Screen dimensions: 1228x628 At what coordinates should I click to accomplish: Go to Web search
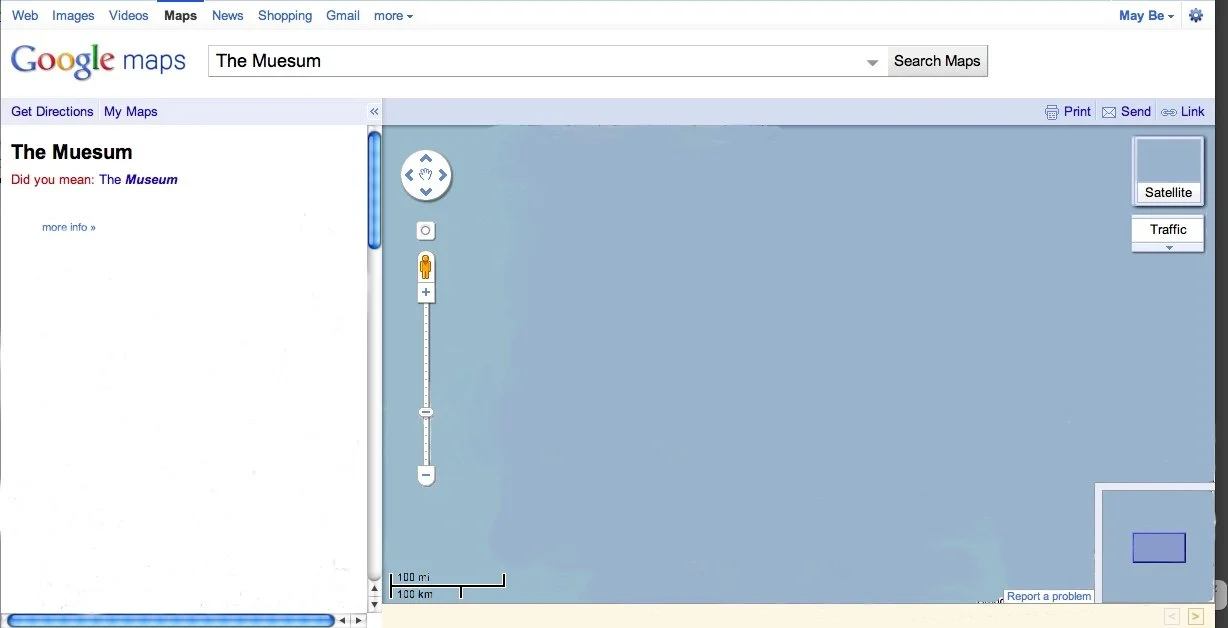pyautogui.click(x=25, y=16)
